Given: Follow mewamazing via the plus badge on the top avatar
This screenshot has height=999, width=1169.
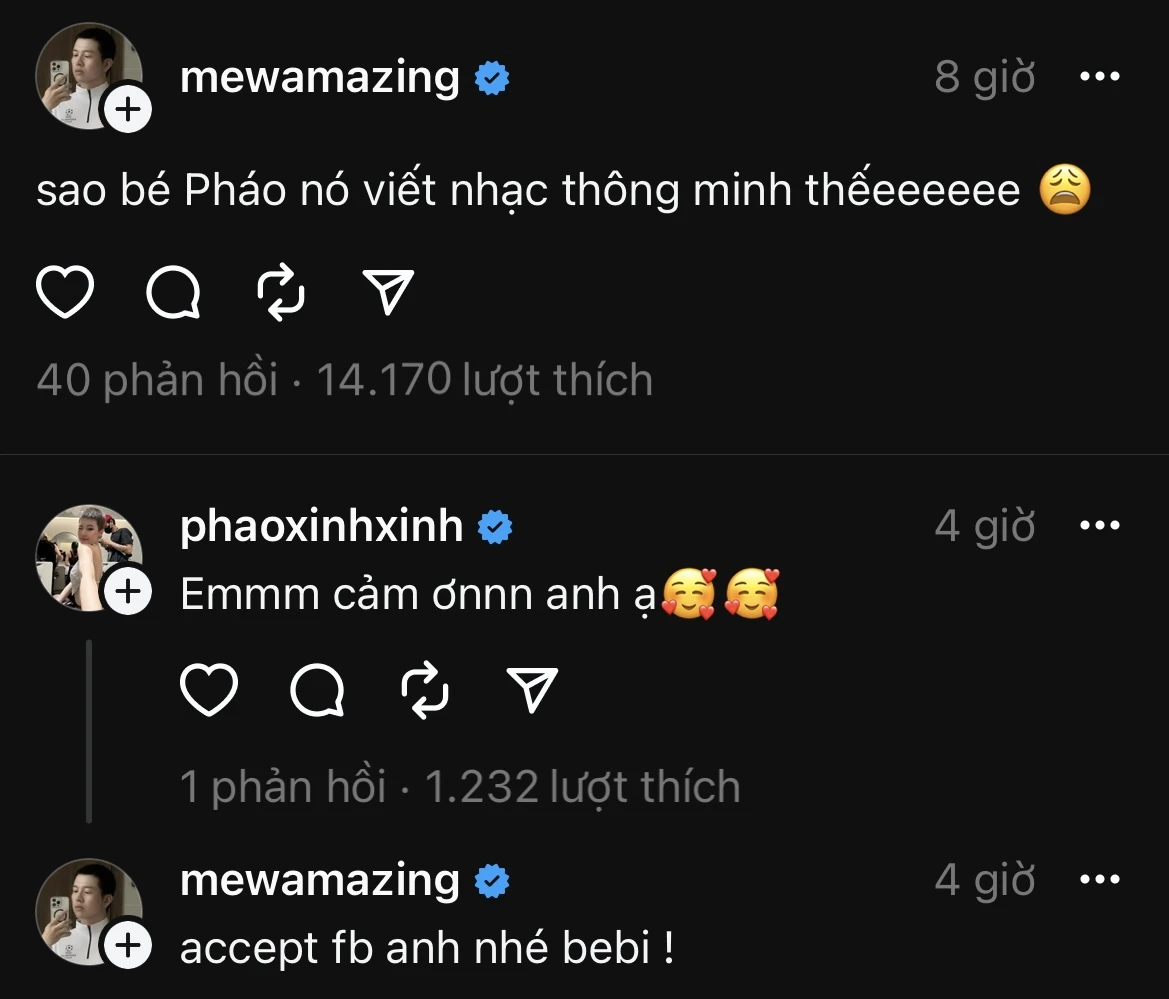Looking at the screenshot, I should click(x=128, y=110).
